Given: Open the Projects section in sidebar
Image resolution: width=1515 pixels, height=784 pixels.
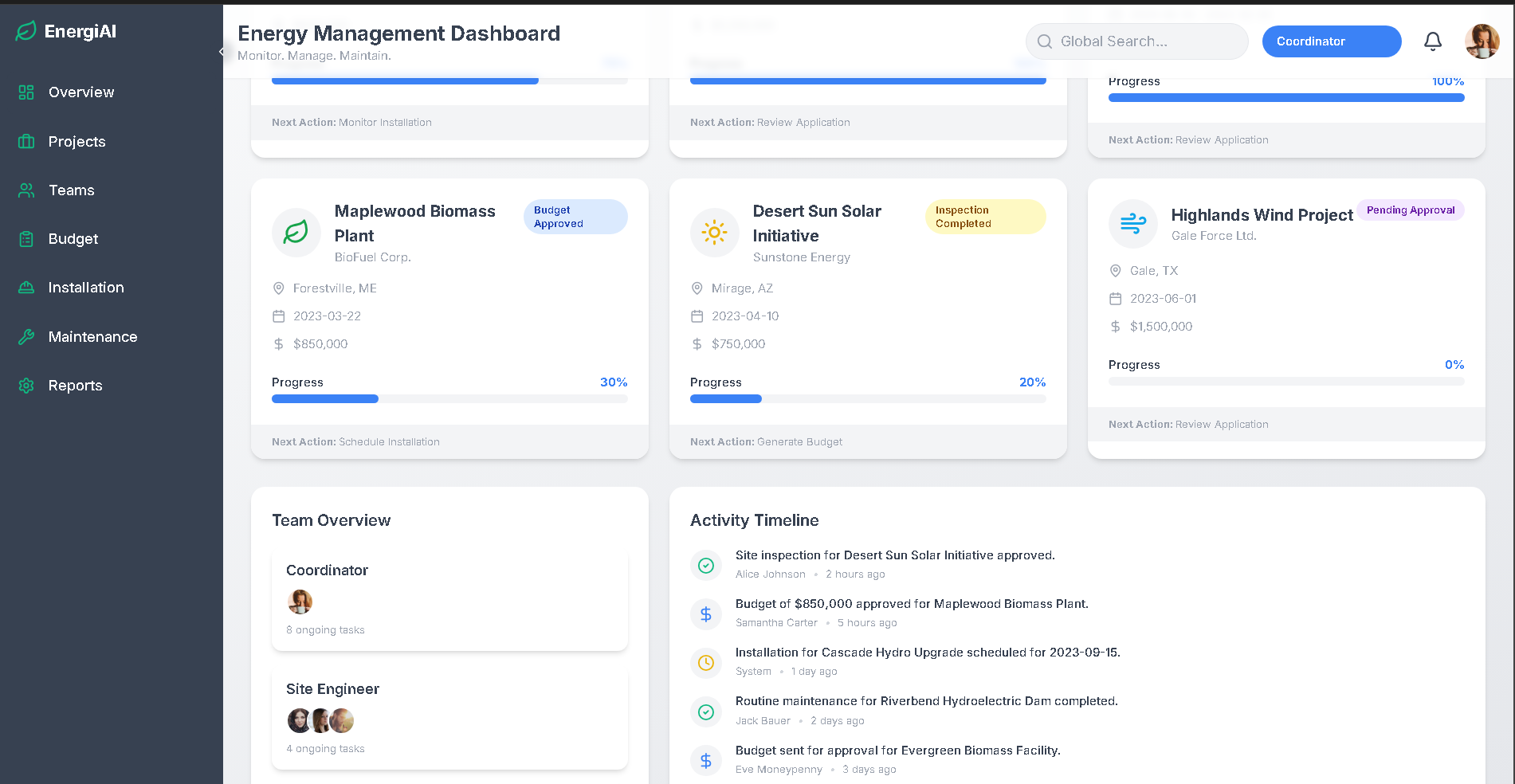Looking at the screenshot, I should (x=77, y=142).
